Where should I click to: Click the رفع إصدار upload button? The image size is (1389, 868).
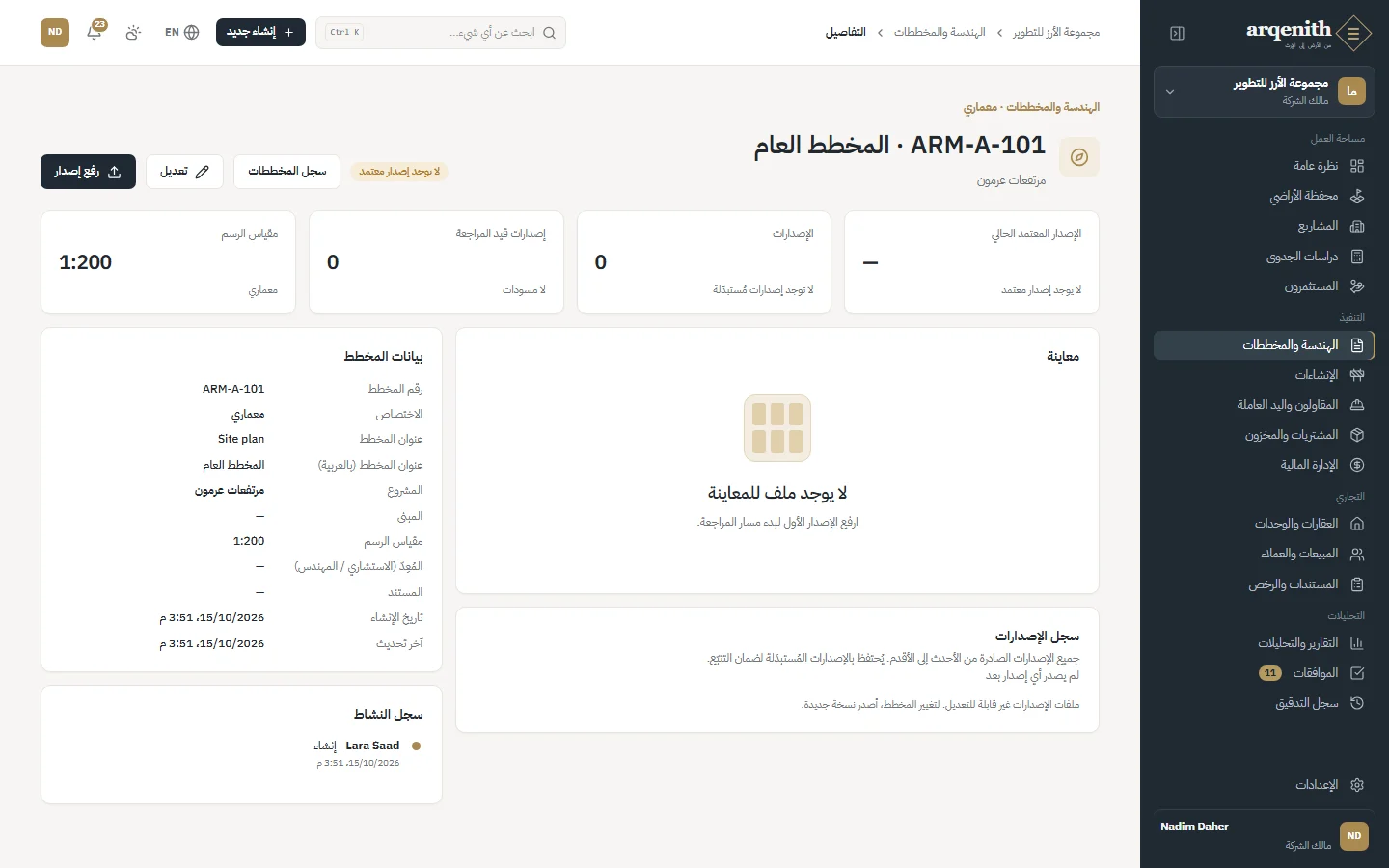pos(88,172)
